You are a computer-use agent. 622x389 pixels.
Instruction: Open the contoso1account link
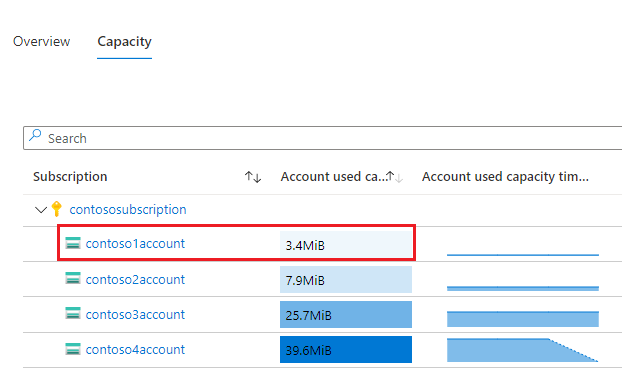[135, 243]
